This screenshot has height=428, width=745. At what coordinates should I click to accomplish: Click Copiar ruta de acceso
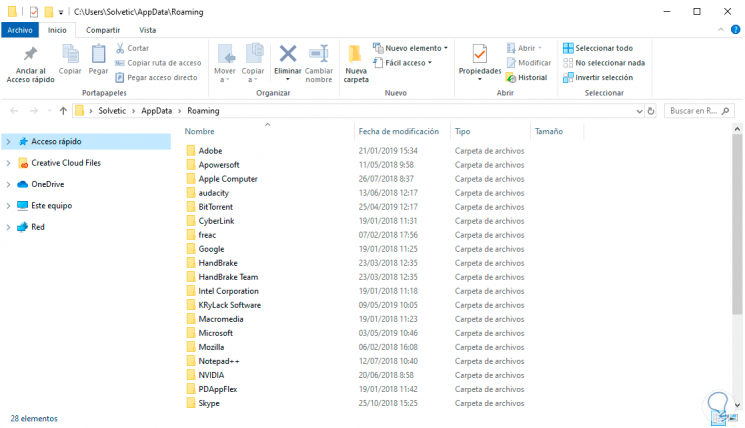(158, 63)
